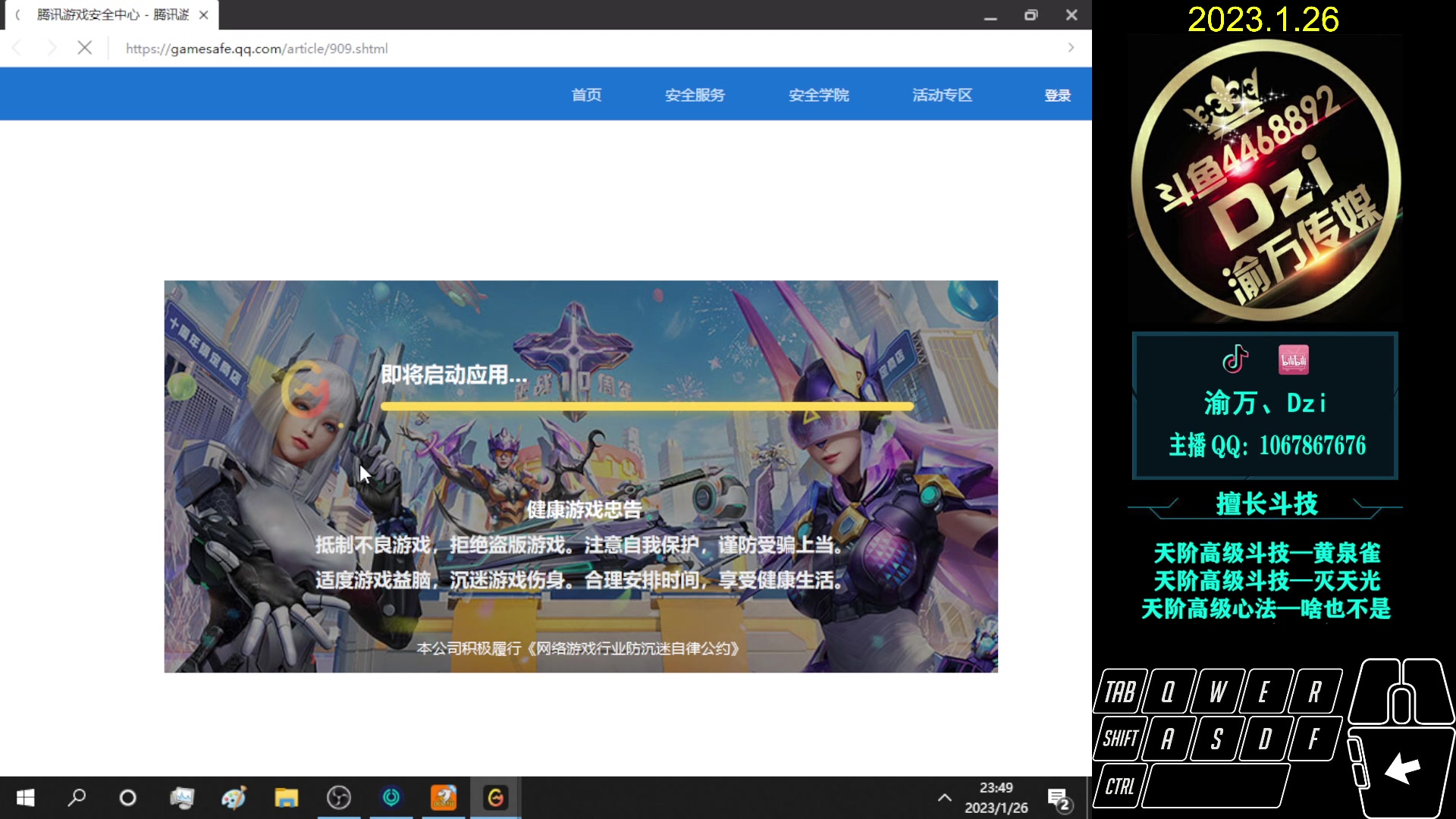Screen dimensions: 1456x819
Task: Click the 网络游戏行业防沉迷自律公约 notice text
Action: coord(578,648)
